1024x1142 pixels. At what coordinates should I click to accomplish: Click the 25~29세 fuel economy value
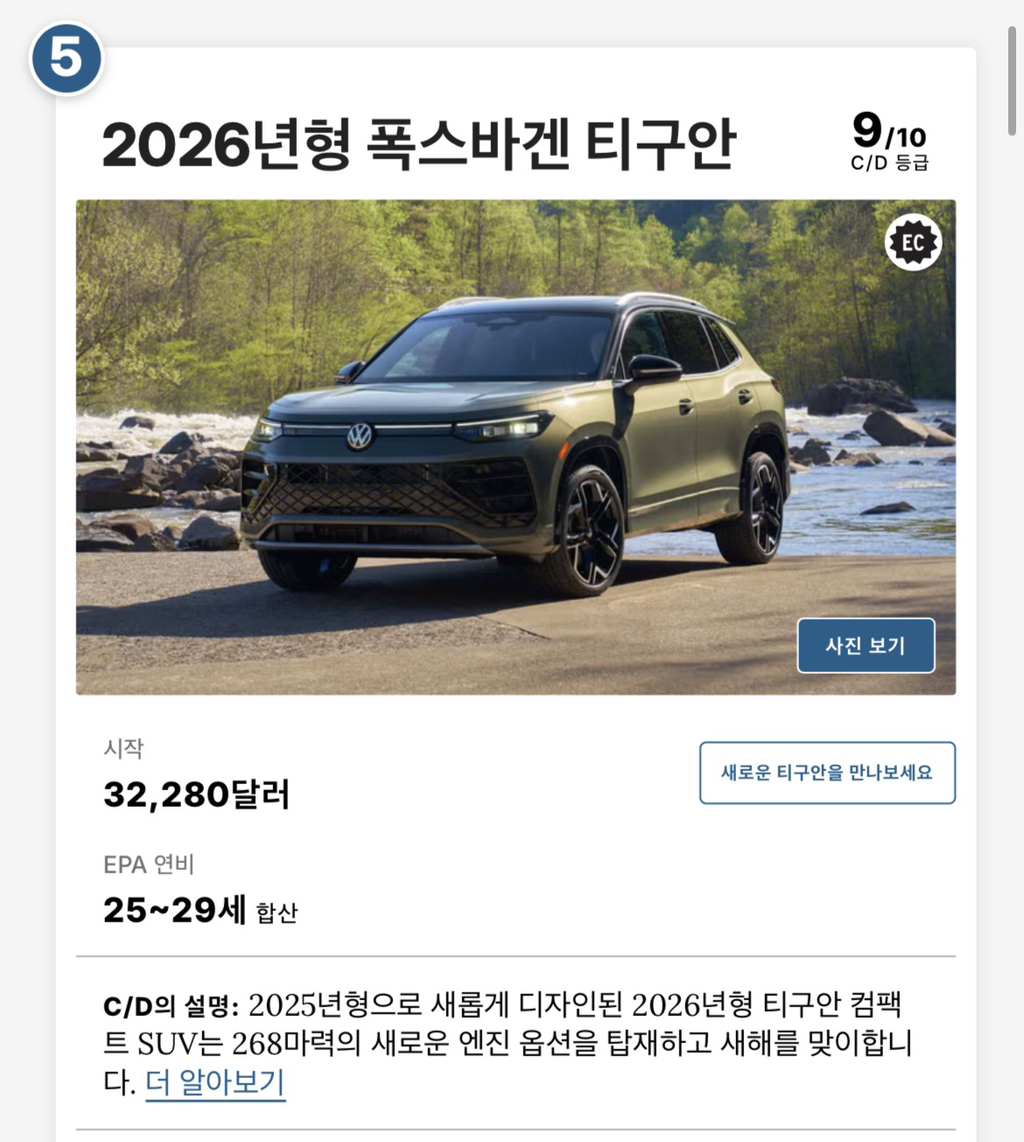click(175, 909)
